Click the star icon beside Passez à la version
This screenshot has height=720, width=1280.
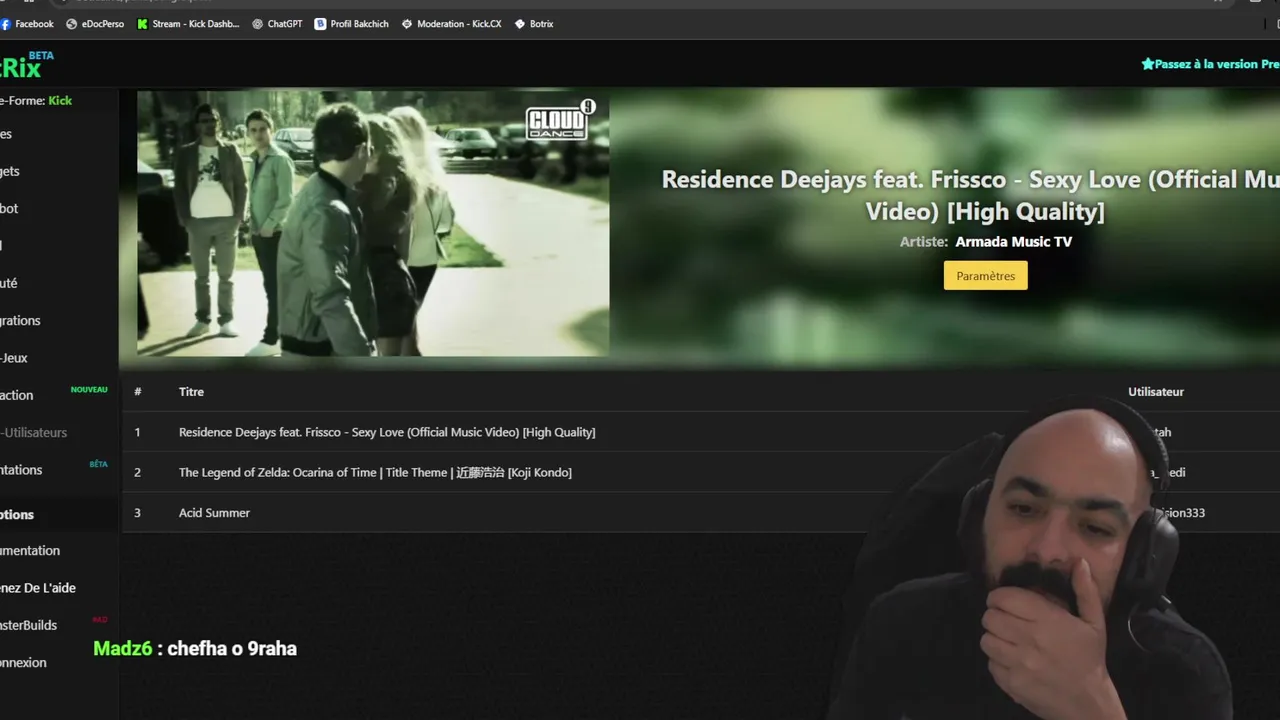pos(1148,64)
